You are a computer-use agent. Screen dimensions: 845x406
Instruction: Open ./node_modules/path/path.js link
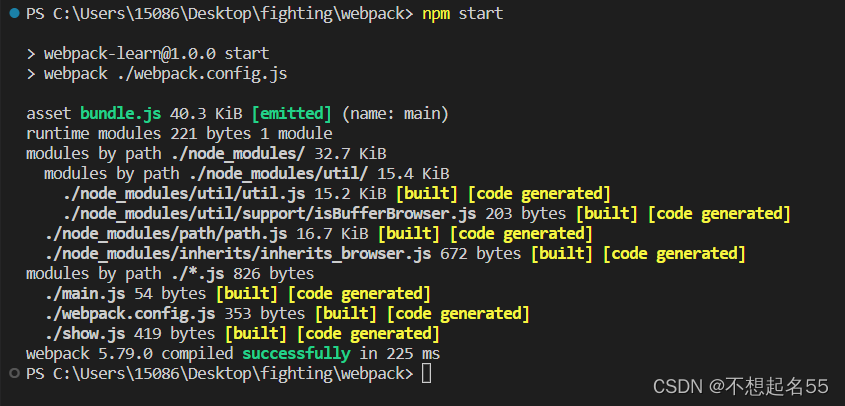click(x=166, y=233)
